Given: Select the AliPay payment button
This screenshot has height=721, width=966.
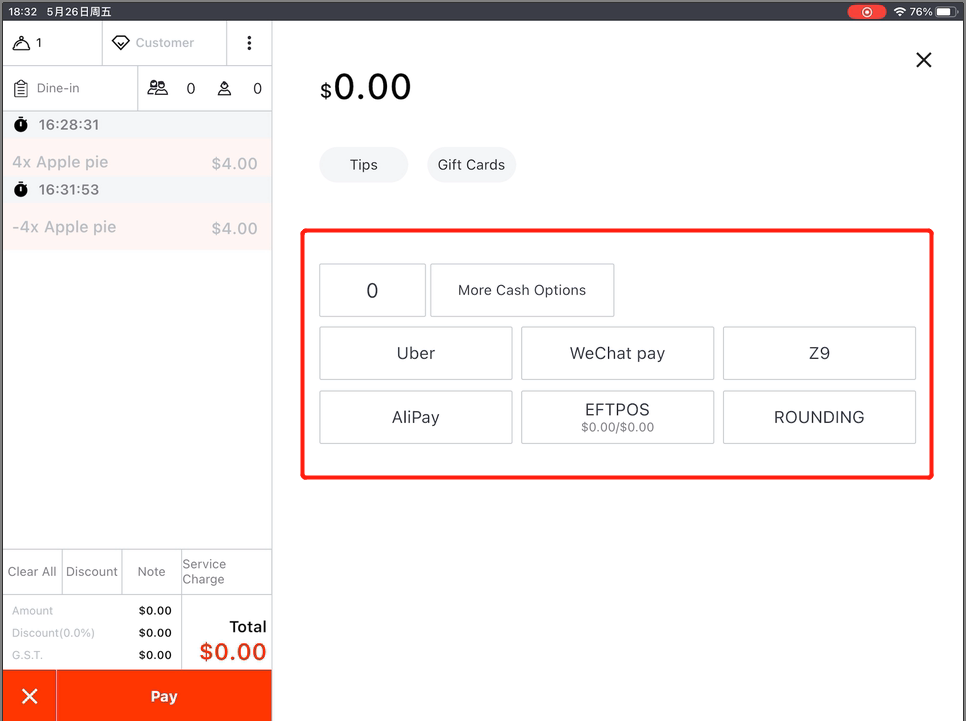Looking at the screenshot, I should point(416,417).
